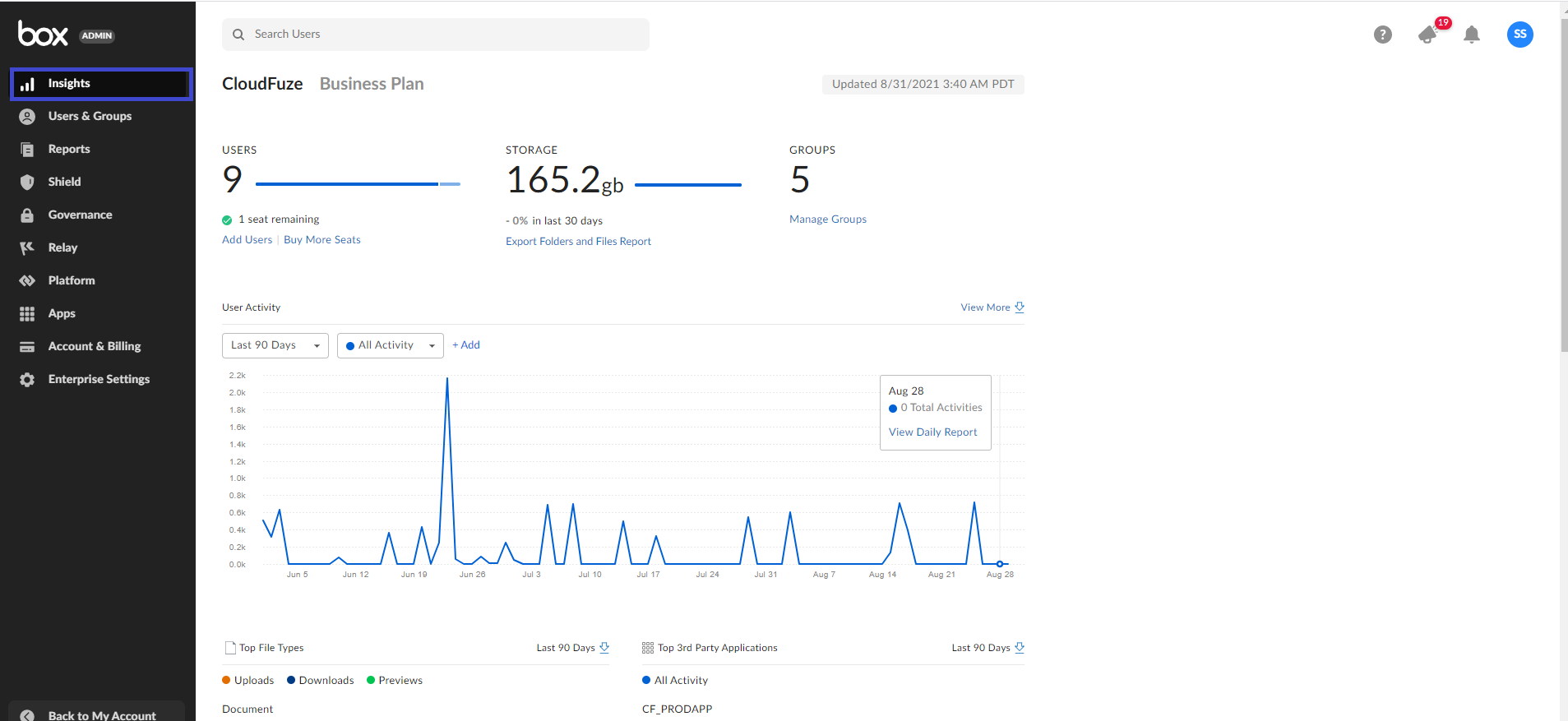Click Manage Groups link
The height and width of the screenshot is (721, 1568).
828,220
